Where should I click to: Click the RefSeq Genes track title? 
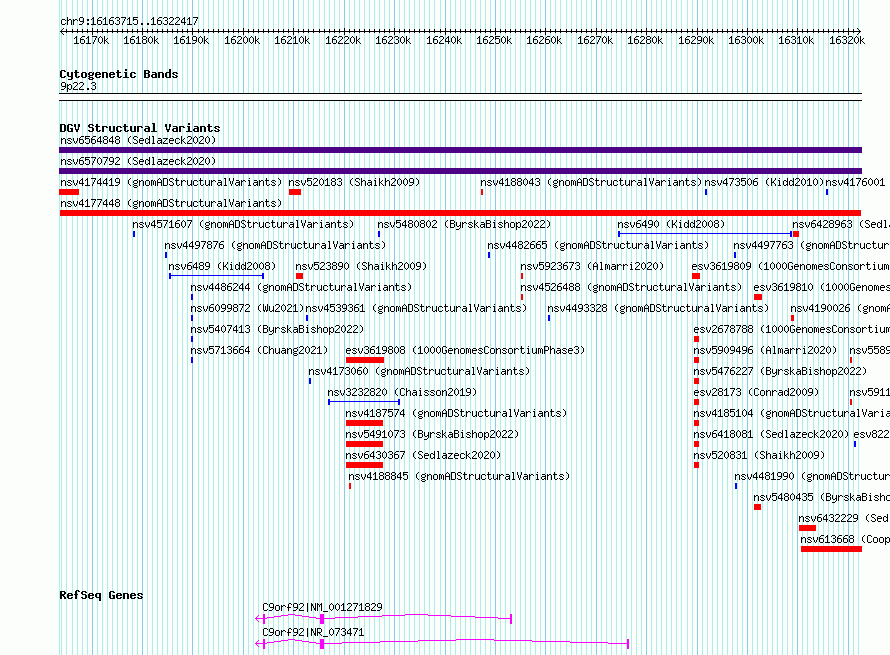[101, 595]
